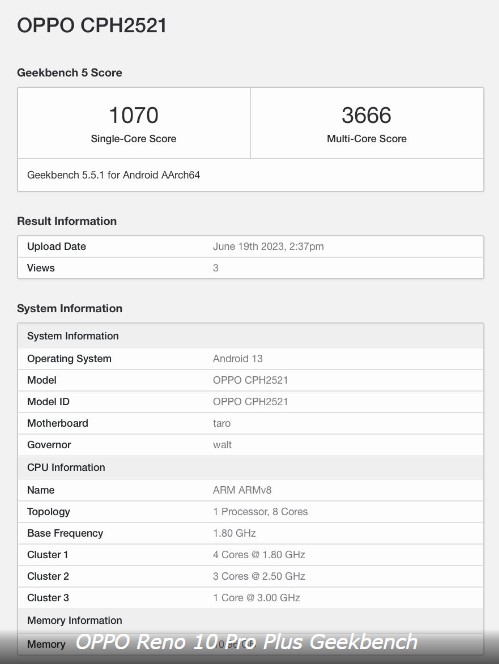
Task: Click the 1070 single-core score value
Action: [x=133, y=115]
